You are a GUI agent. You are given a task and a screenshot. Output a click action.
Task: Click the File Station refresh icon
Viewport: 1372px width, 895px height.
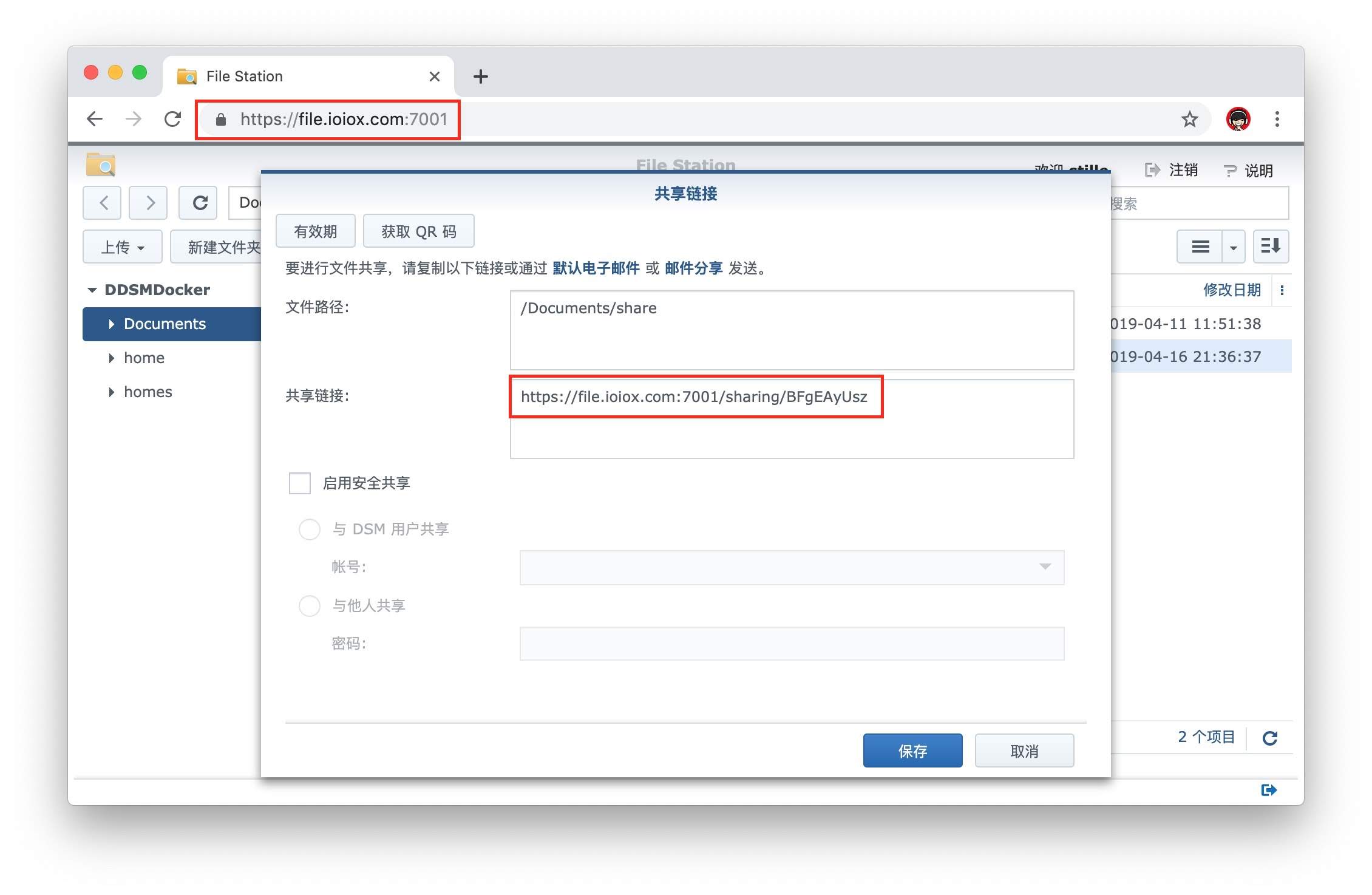199,203
